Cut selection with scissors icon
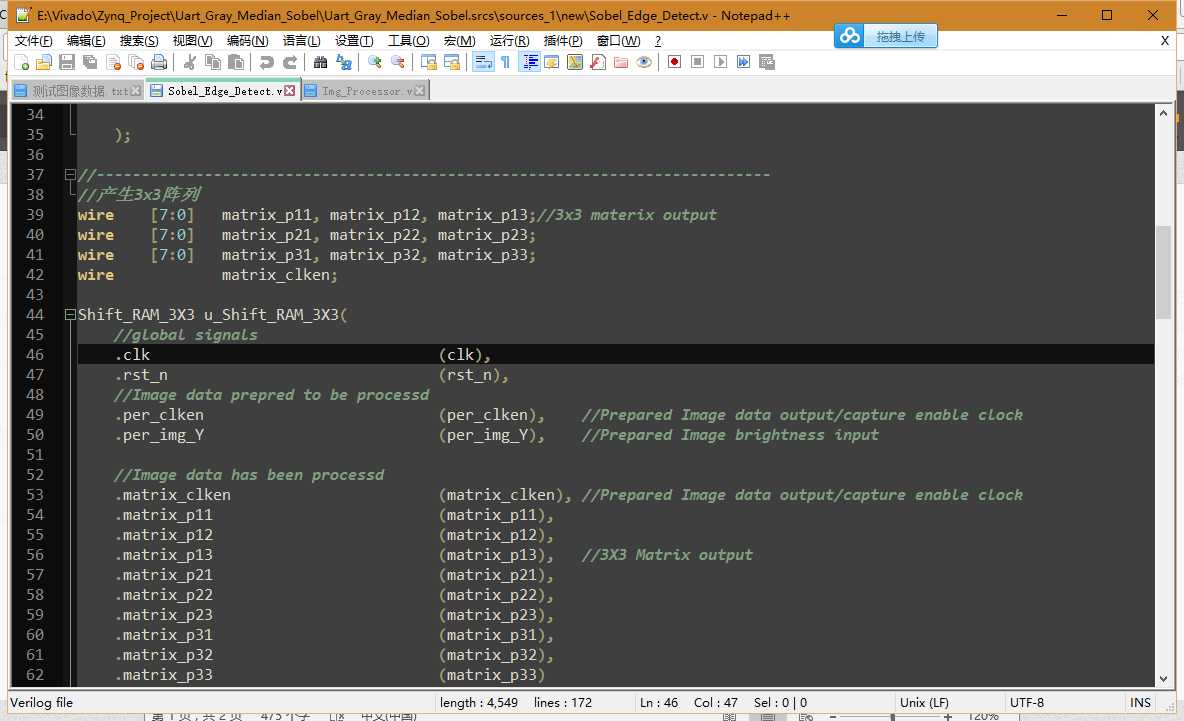This screenshot has height=721, width=1184. 190,62
